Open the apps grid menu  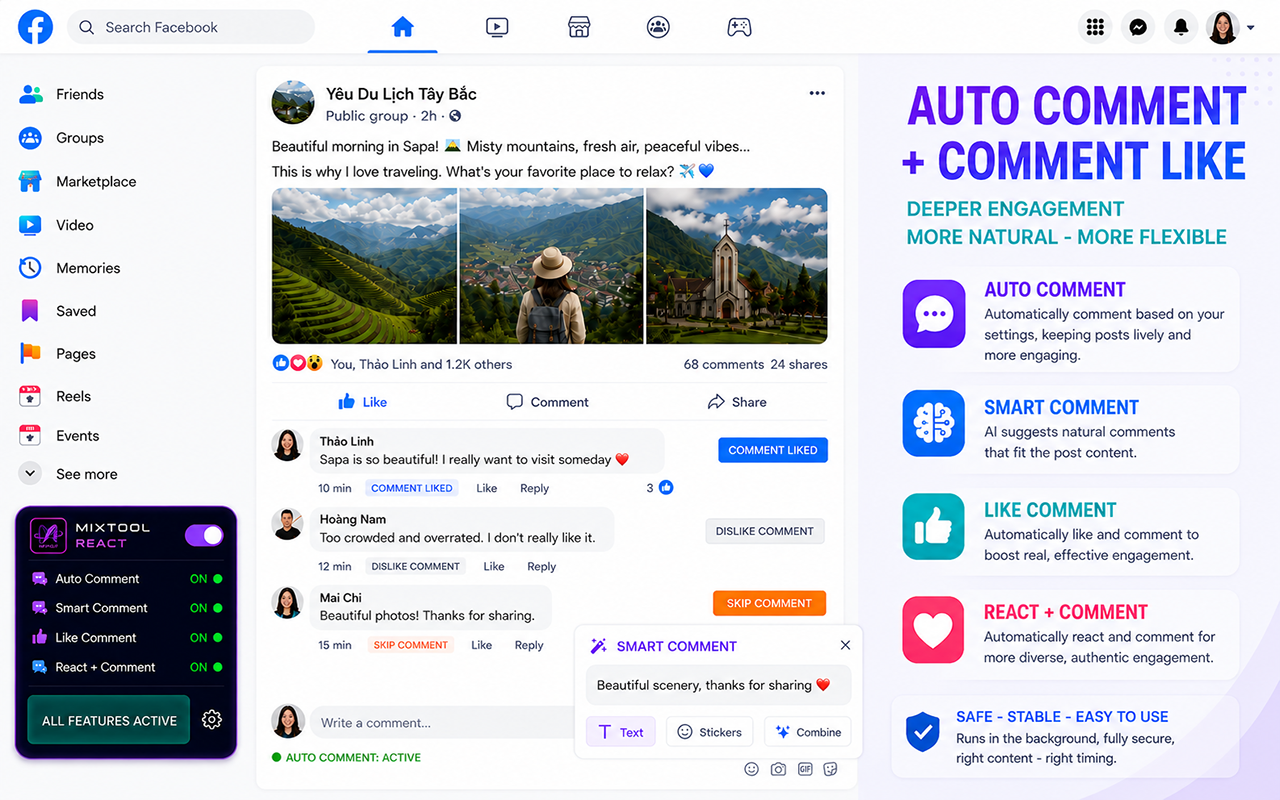pos(1096,27)
